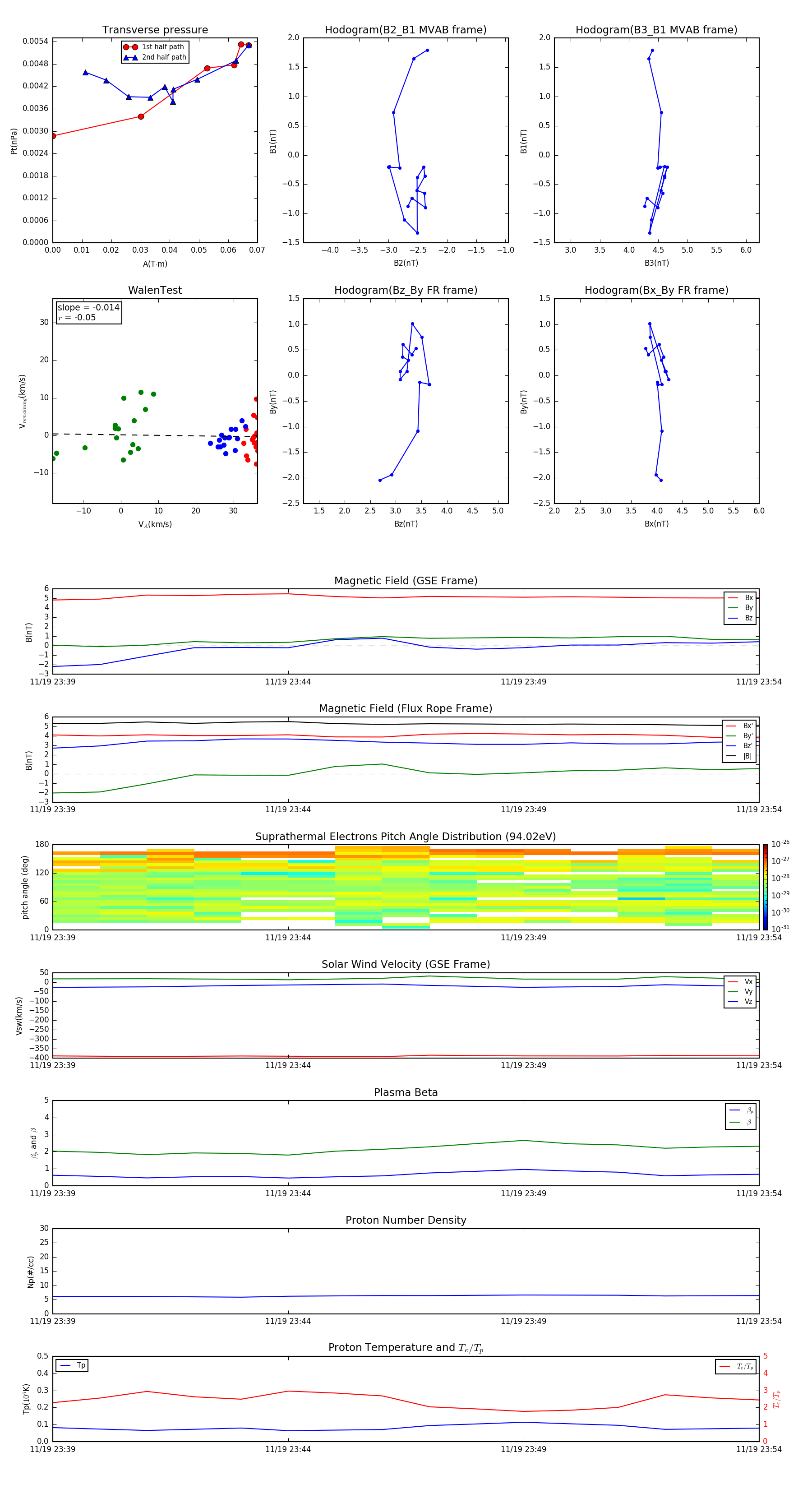Click the "Proton Temperature and Te/Tp" title

(406, 1348)
